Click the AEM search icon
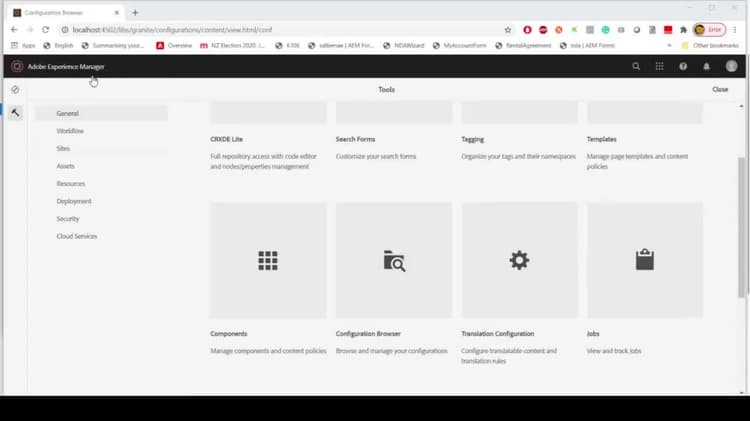This screenshot has width=750, height=421. click(636, 66)
